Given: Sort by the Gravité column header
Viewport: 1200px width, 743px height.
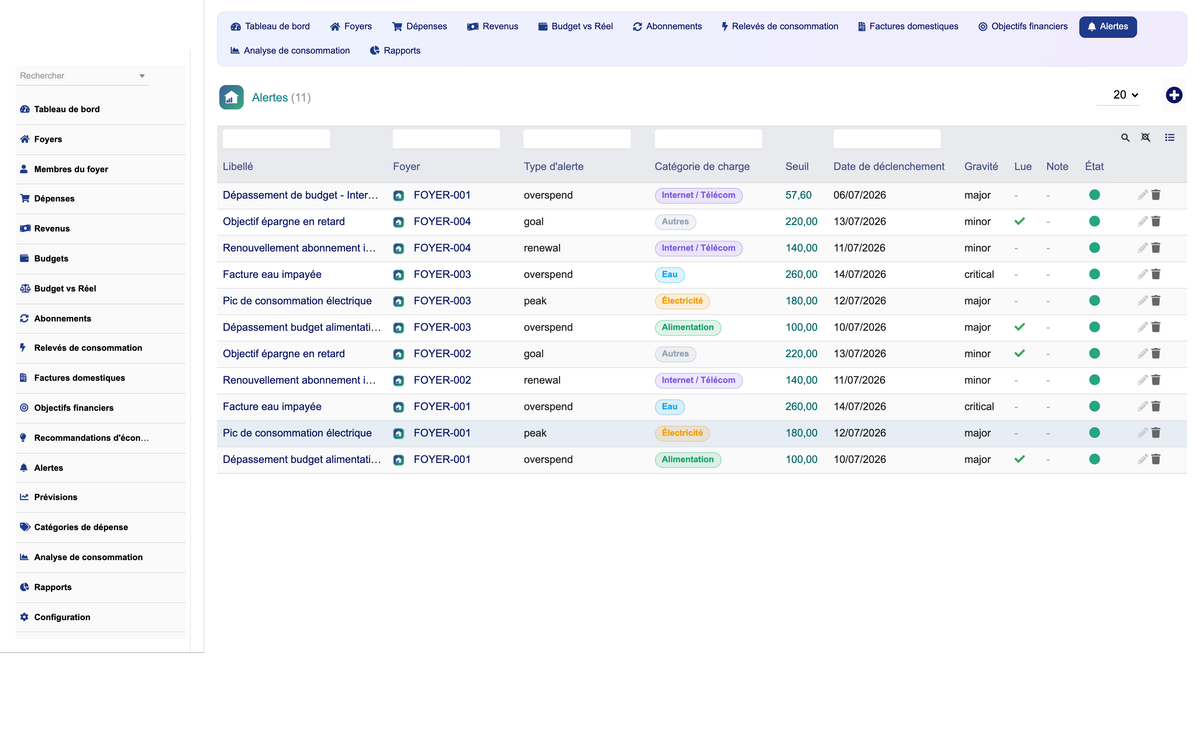Looking at the screenshot, I should click(981, 167).
